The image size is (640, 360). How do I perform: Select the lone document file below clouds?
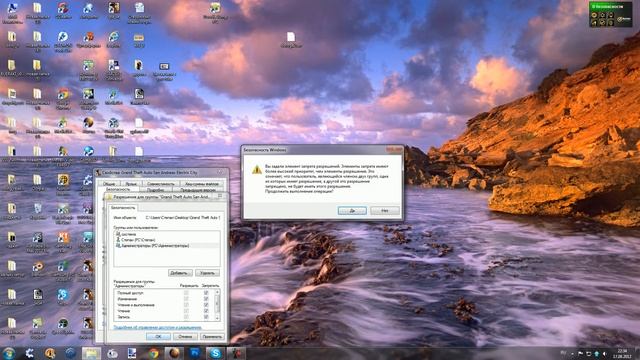pos(291,40)
